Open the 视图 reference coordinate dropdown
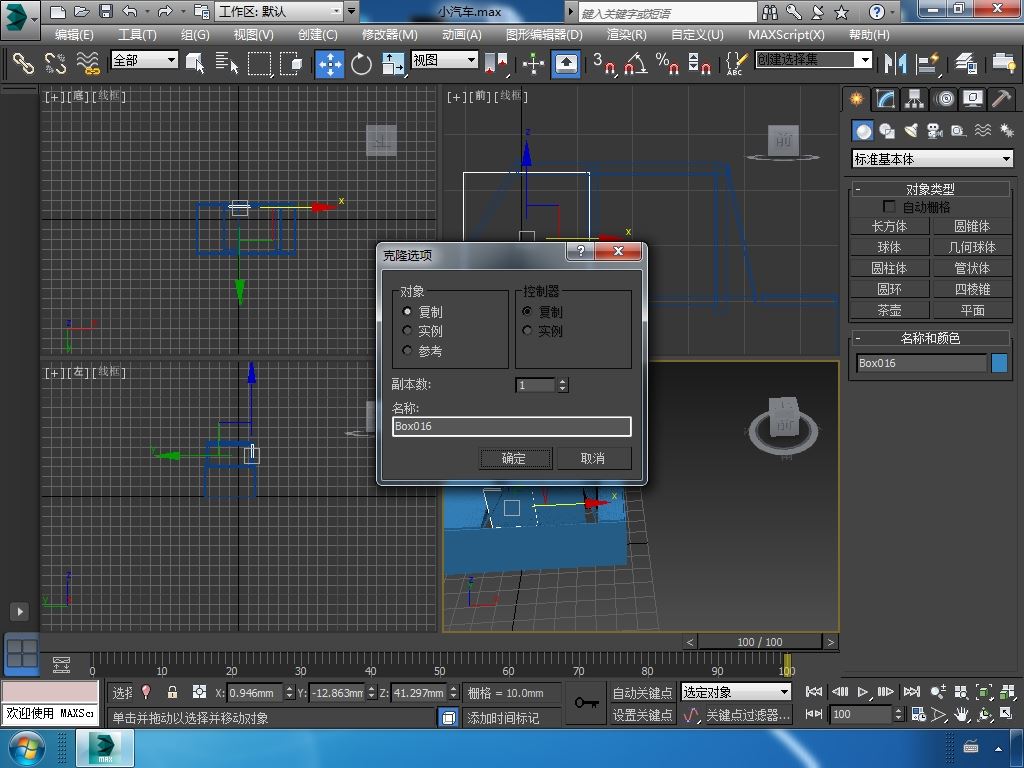The width and height of the screenshot is (1024, 768). tap(444, 60)
